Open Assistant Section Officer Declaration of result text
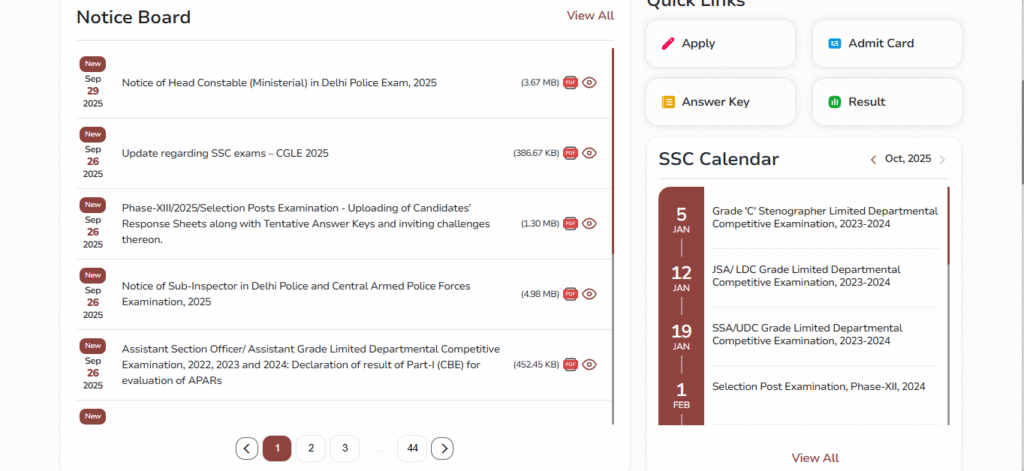Image resolution: width=1024 pixels, height=471 pixels. 311,365
